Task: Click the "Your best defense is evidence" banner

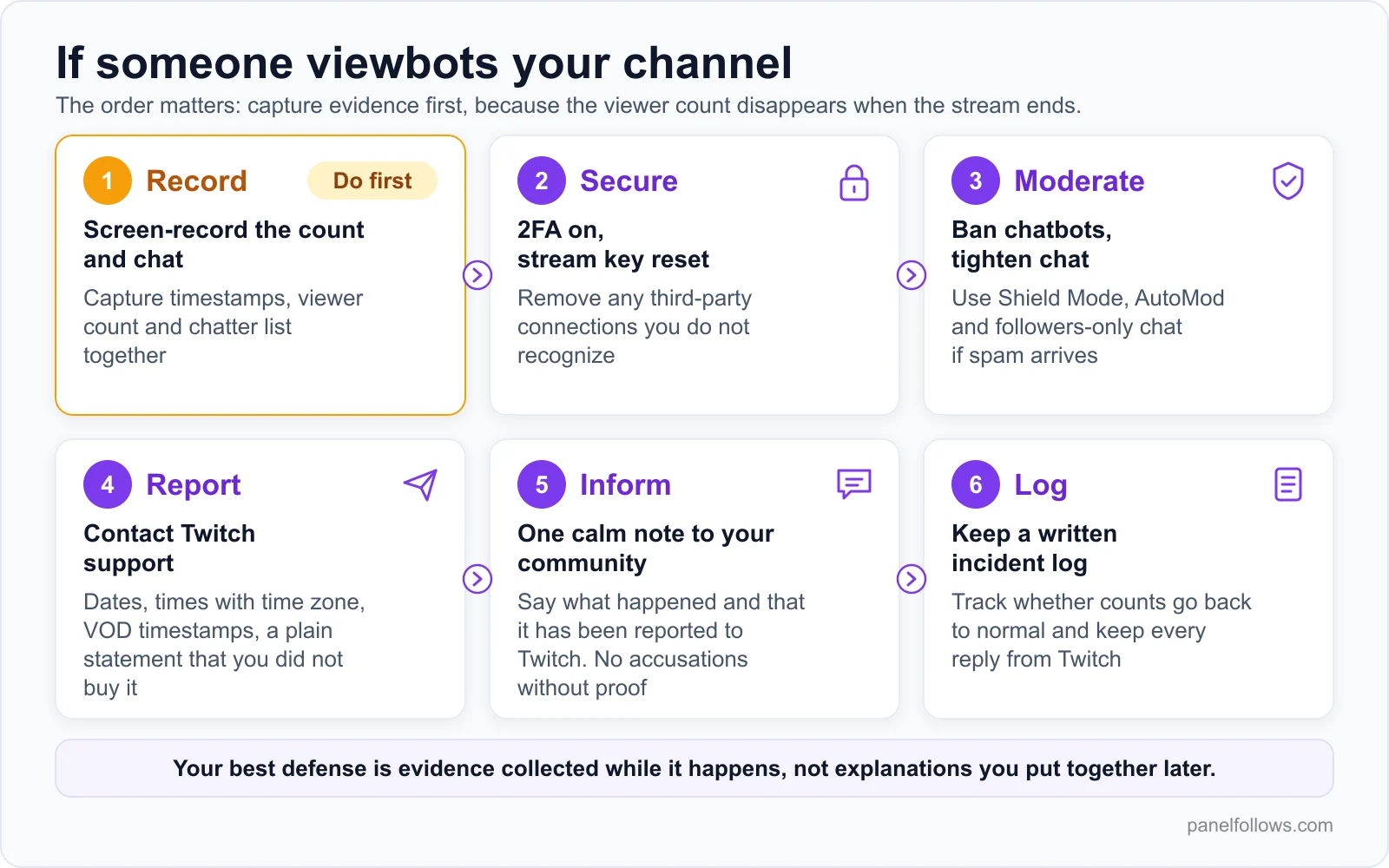Action: (694, 768)
